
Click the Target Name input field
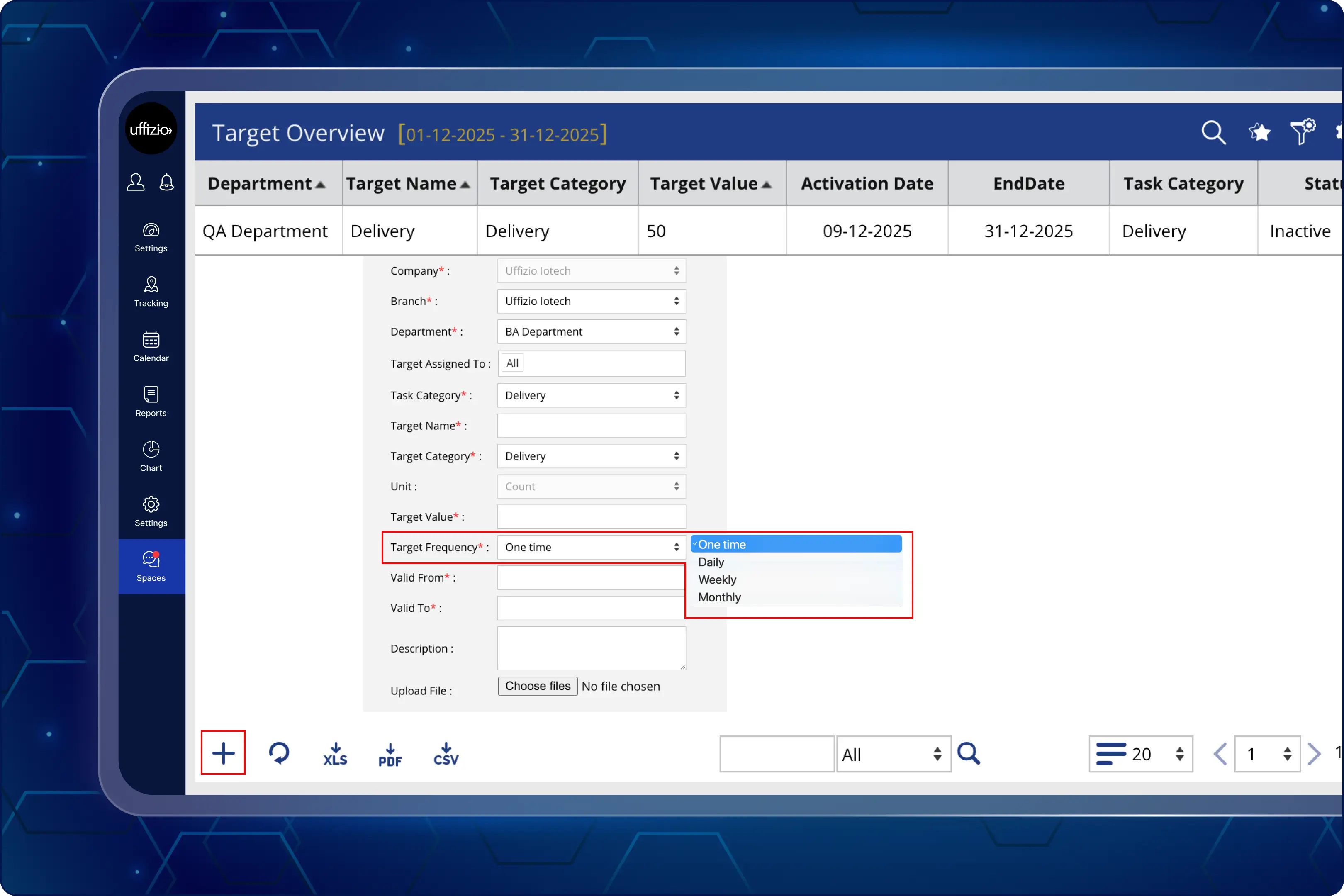[591, 426]
